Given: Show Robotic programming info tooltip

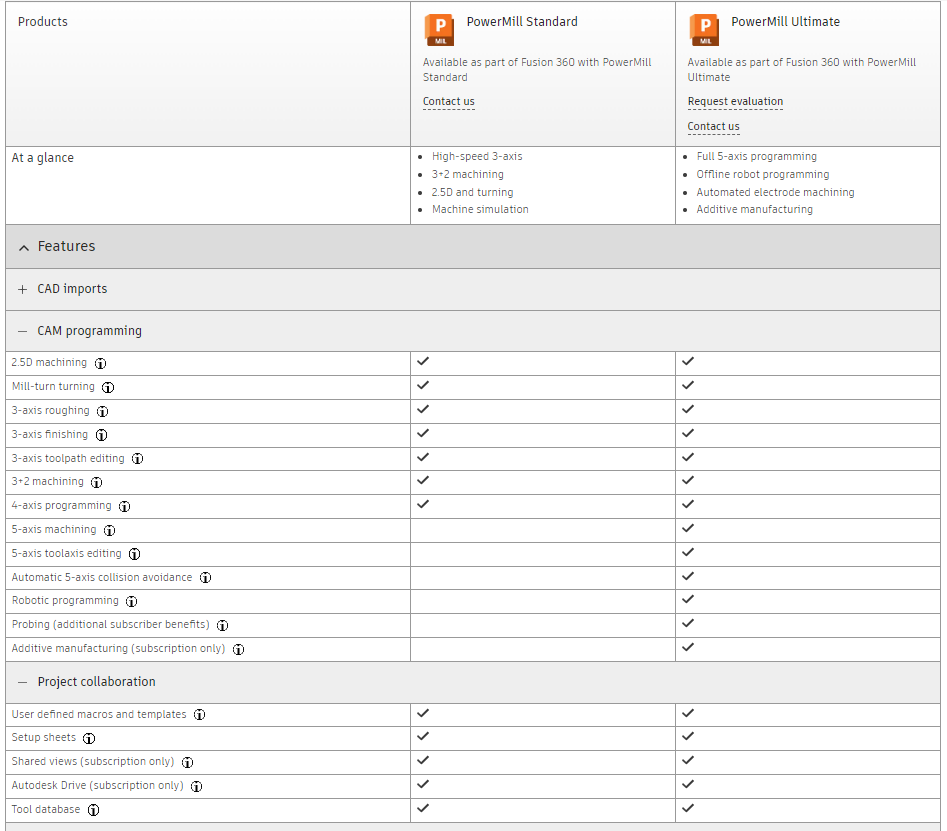Looking at the screenshot, I should [132, 601].
